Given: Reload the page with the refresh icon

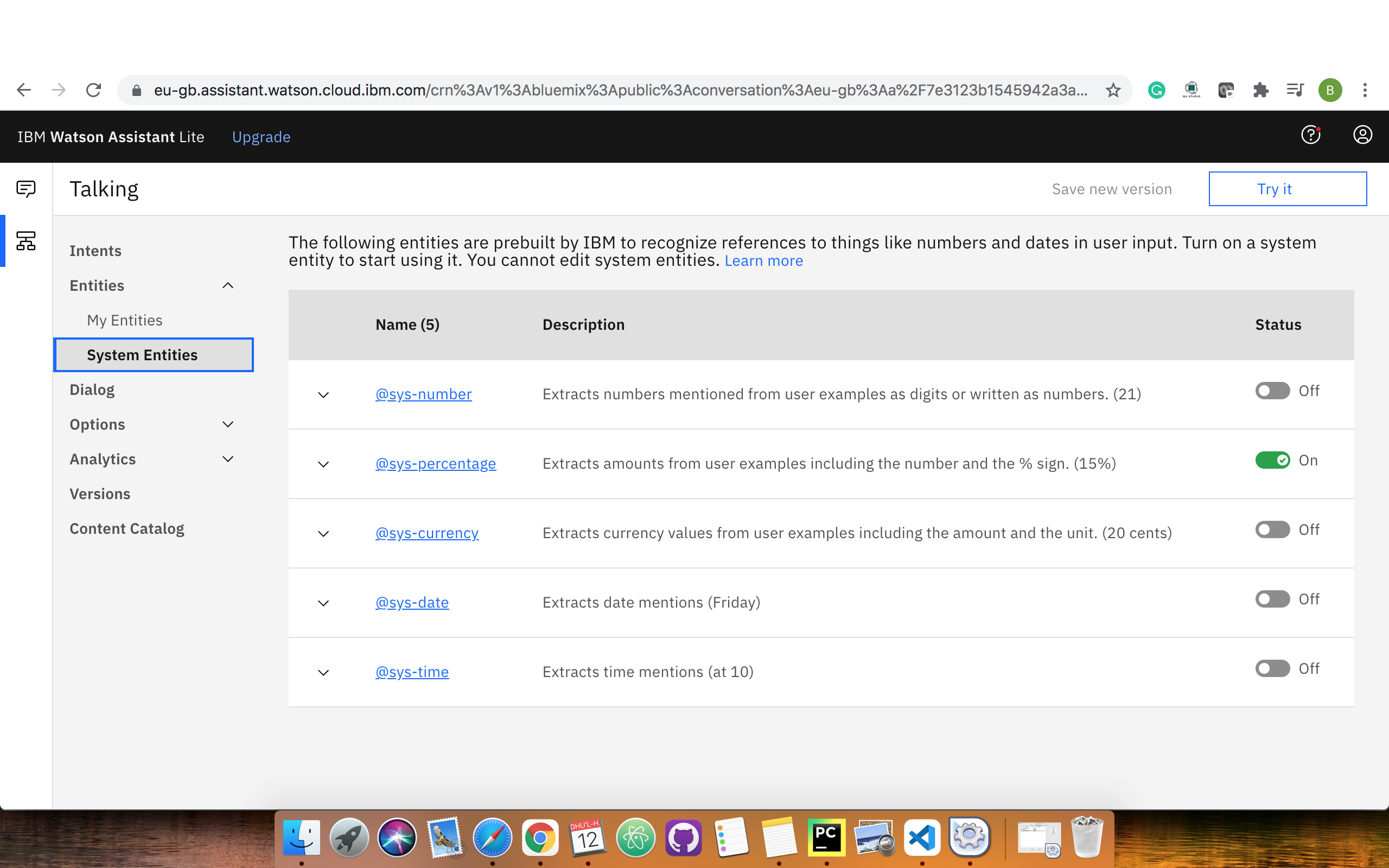Looking at the screenshot, I should click(93, 90).
